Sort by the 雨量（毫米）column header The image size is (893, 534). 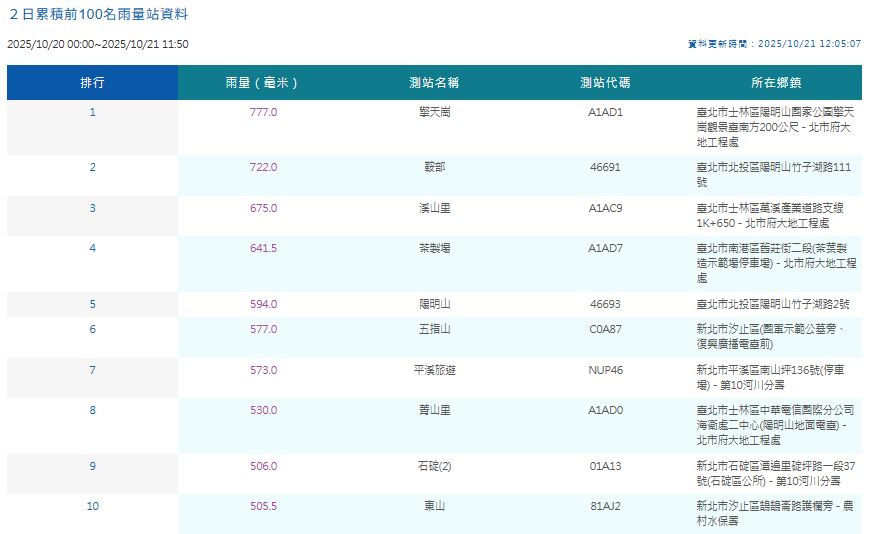(x=263, y=82)
